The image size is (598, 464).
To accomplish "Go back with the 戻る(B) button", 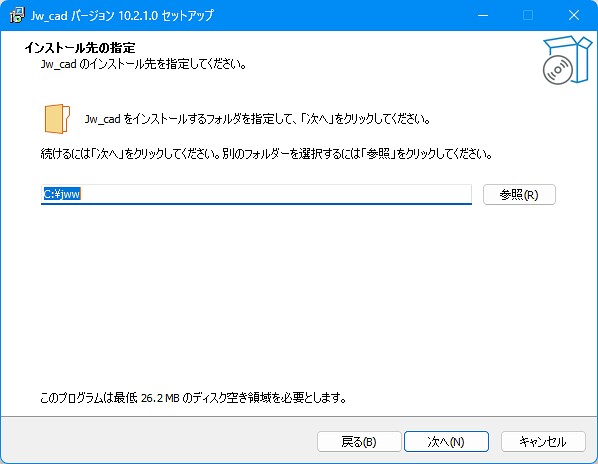I will (359, 442).
